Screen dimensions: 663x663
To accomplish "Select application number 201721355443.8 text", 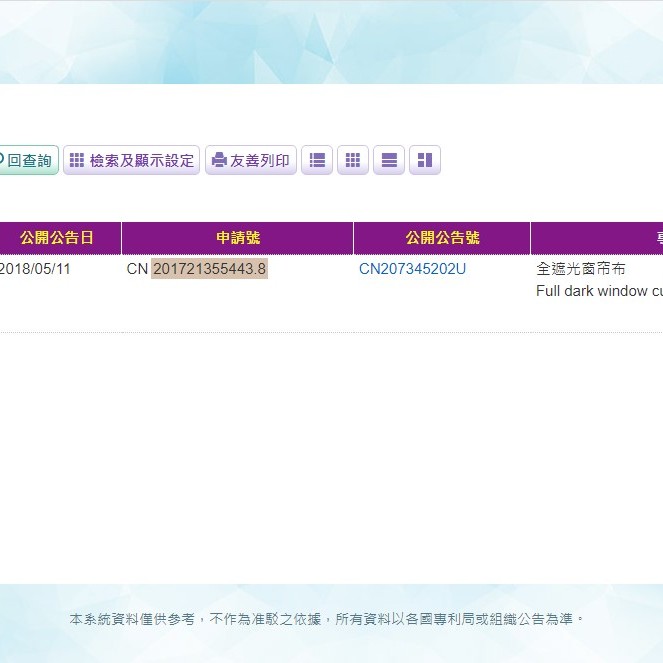I will (209, 269).
